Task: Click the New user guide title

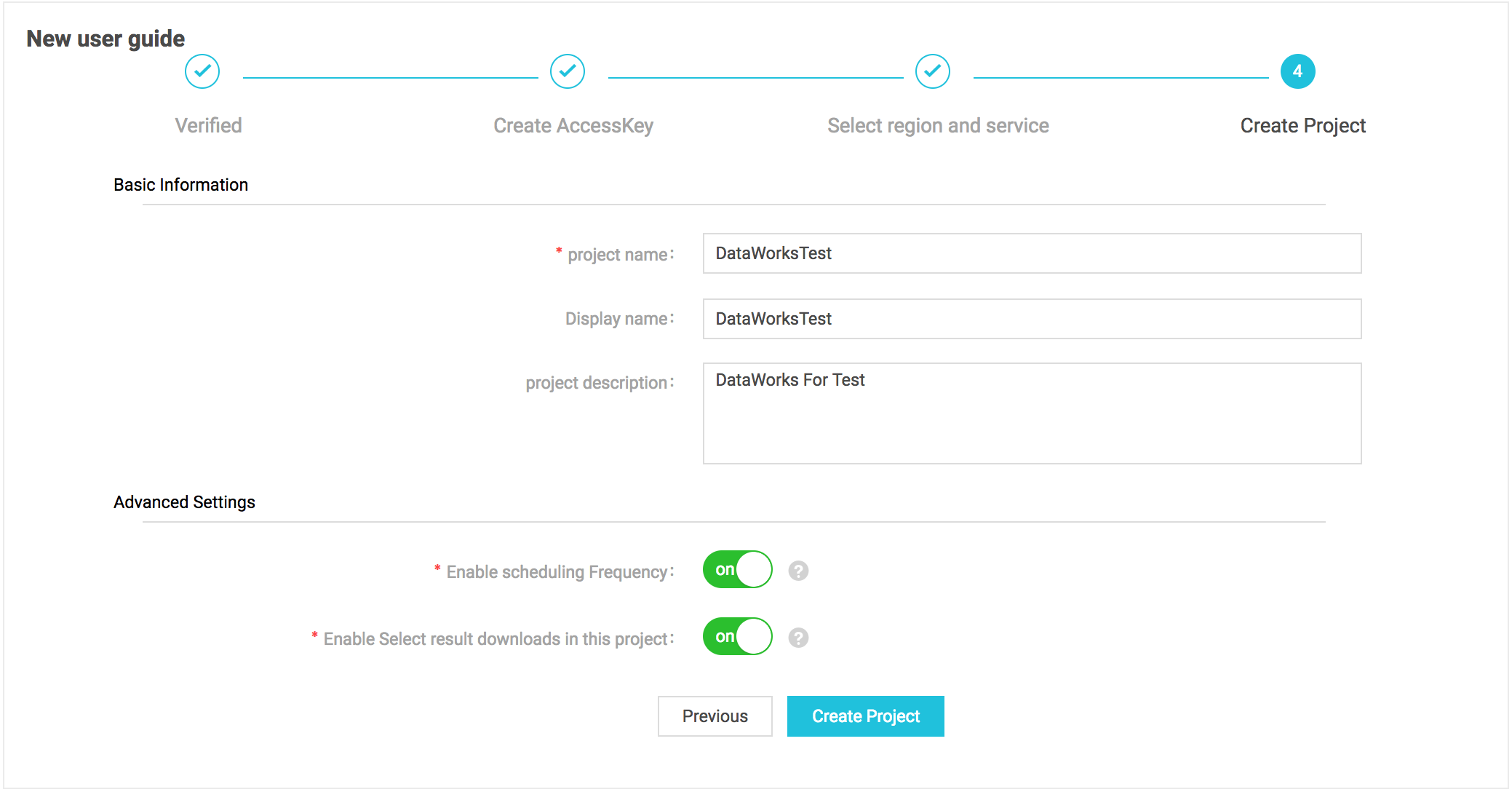Action: [x=106, y=39]
